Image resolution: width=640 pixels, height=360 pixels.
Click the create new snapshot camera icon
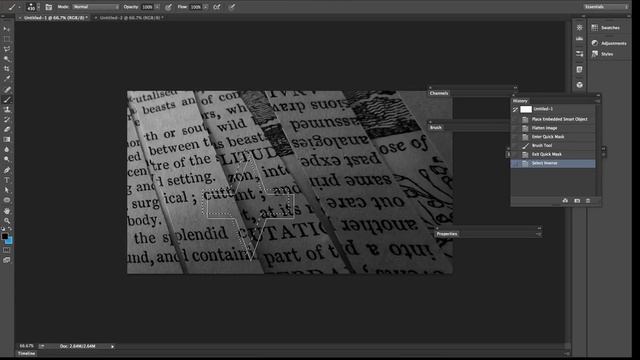point(577,200)
